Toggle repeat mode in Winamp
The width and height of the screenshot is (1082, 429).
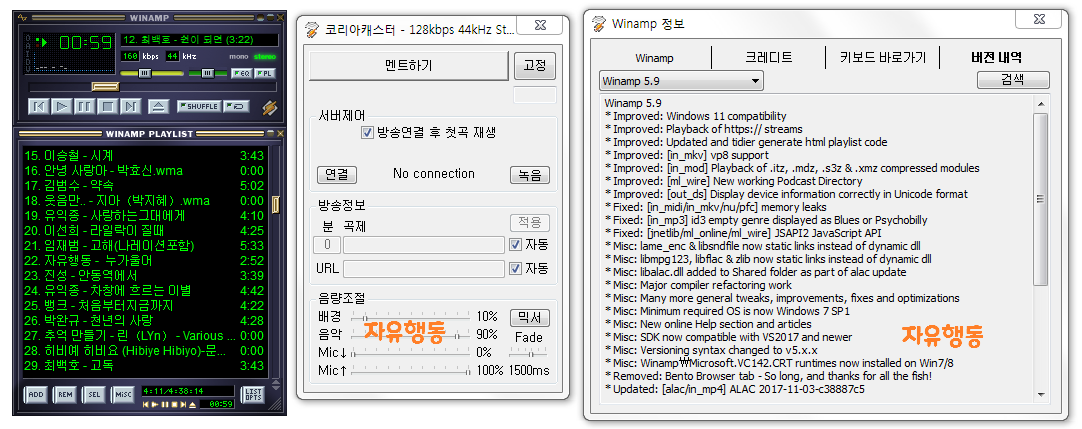coord(237,106)
